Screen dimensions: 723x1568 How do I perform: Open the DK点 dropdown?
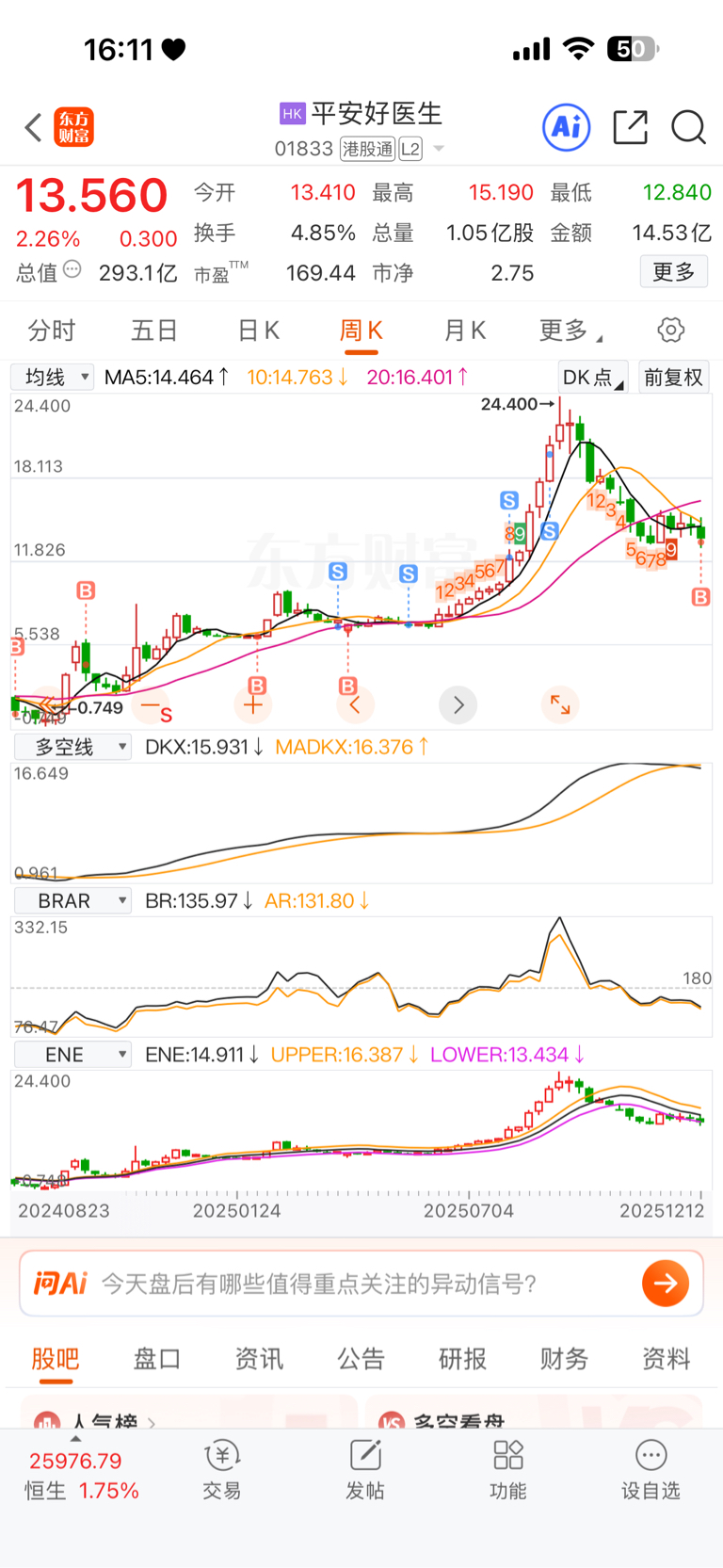593,378
